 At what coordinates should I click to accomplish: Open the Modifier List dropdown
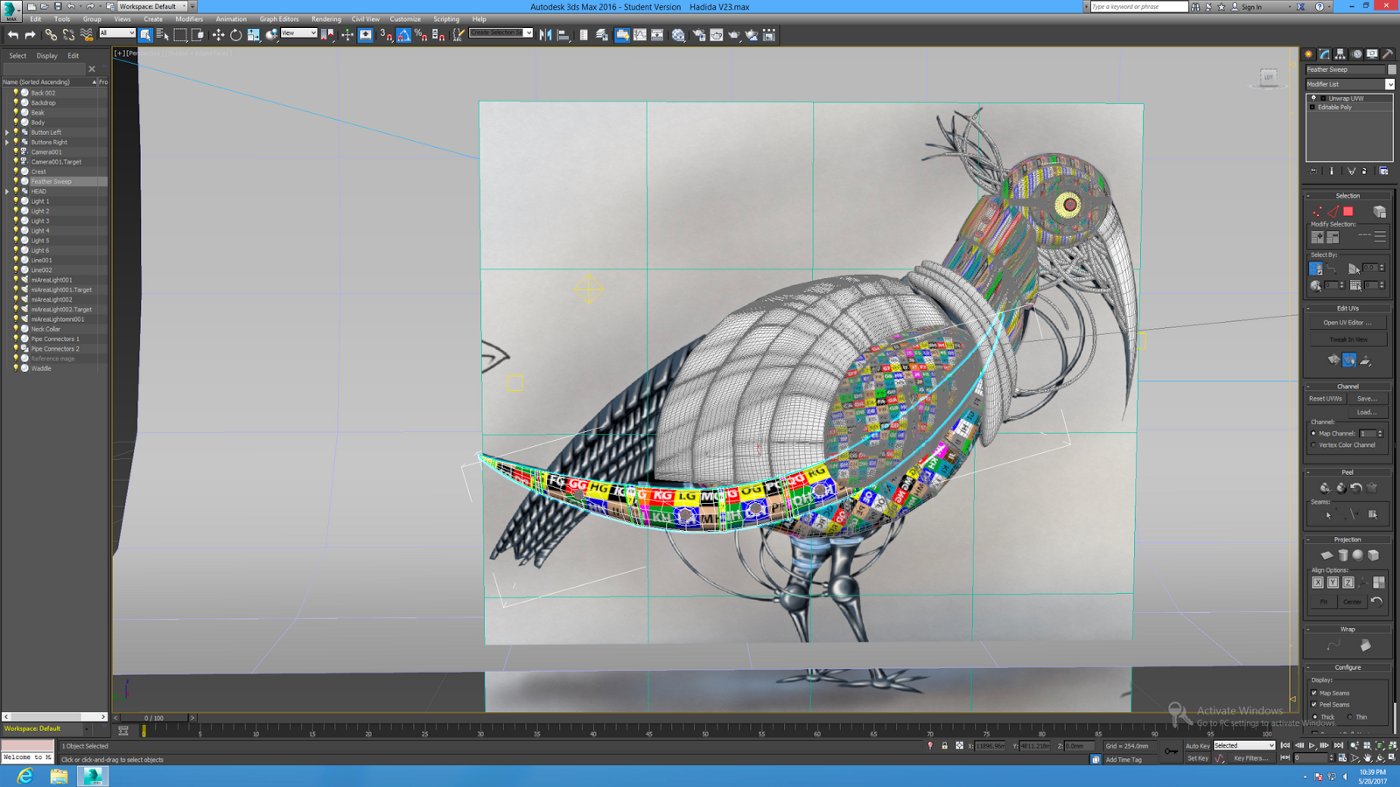point(1349,84)
